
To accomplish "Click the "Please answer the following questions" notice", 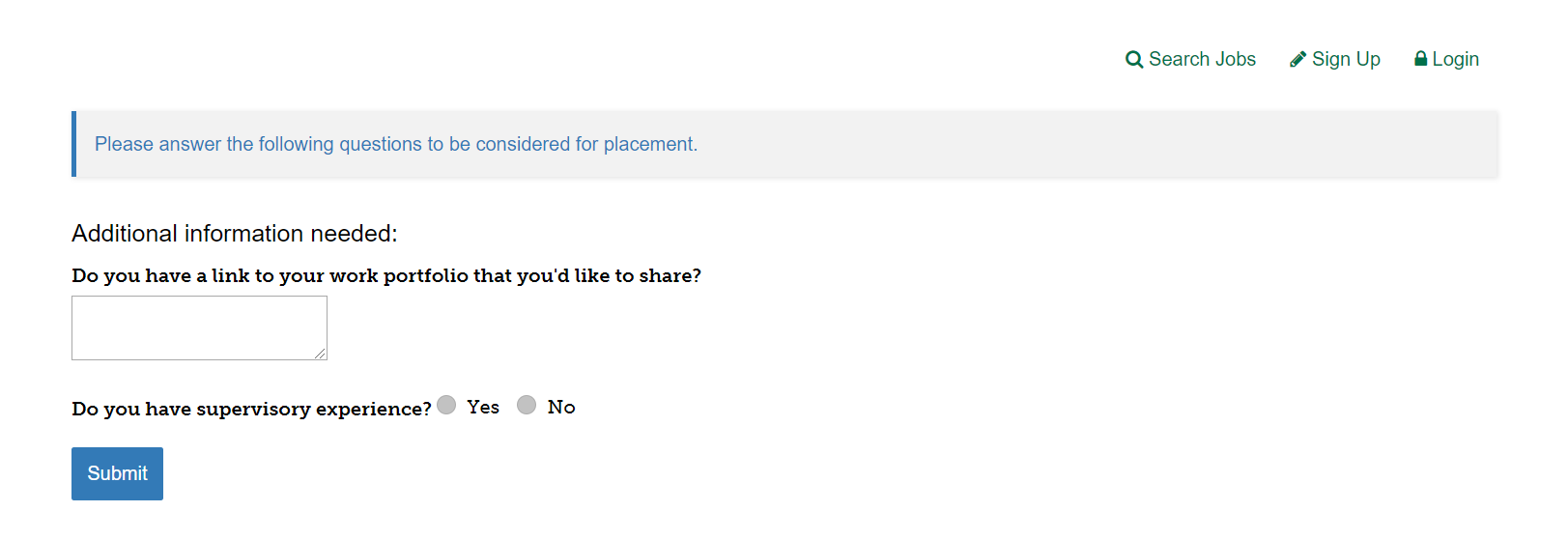I will point(395,145).
